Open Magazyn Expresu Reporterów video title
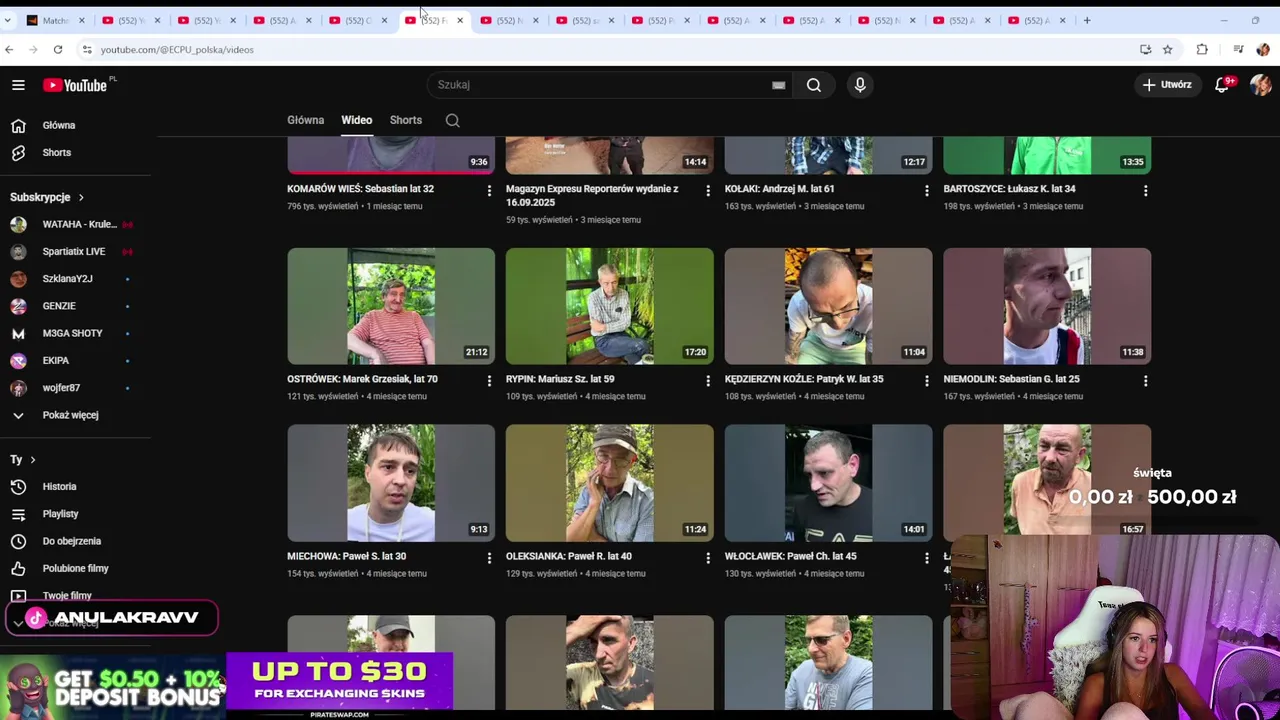 pyautogui.click(x=592, y=195)
